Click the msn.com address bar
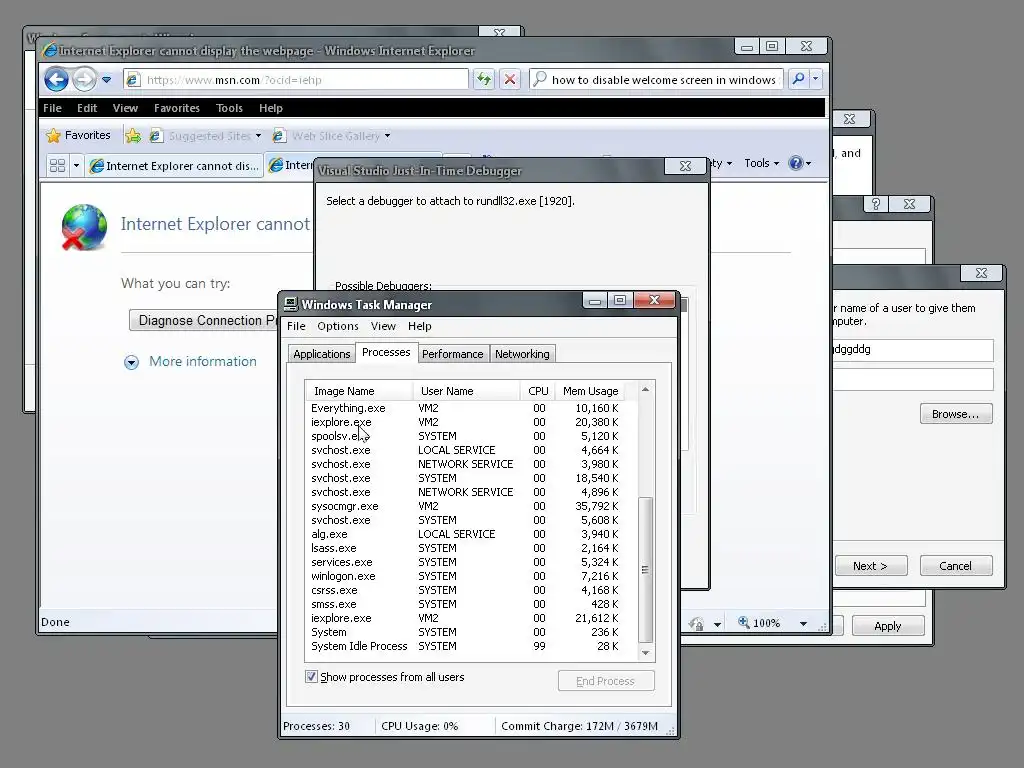The width and height of the screenshot is (1024, 768). pos(296,80)
